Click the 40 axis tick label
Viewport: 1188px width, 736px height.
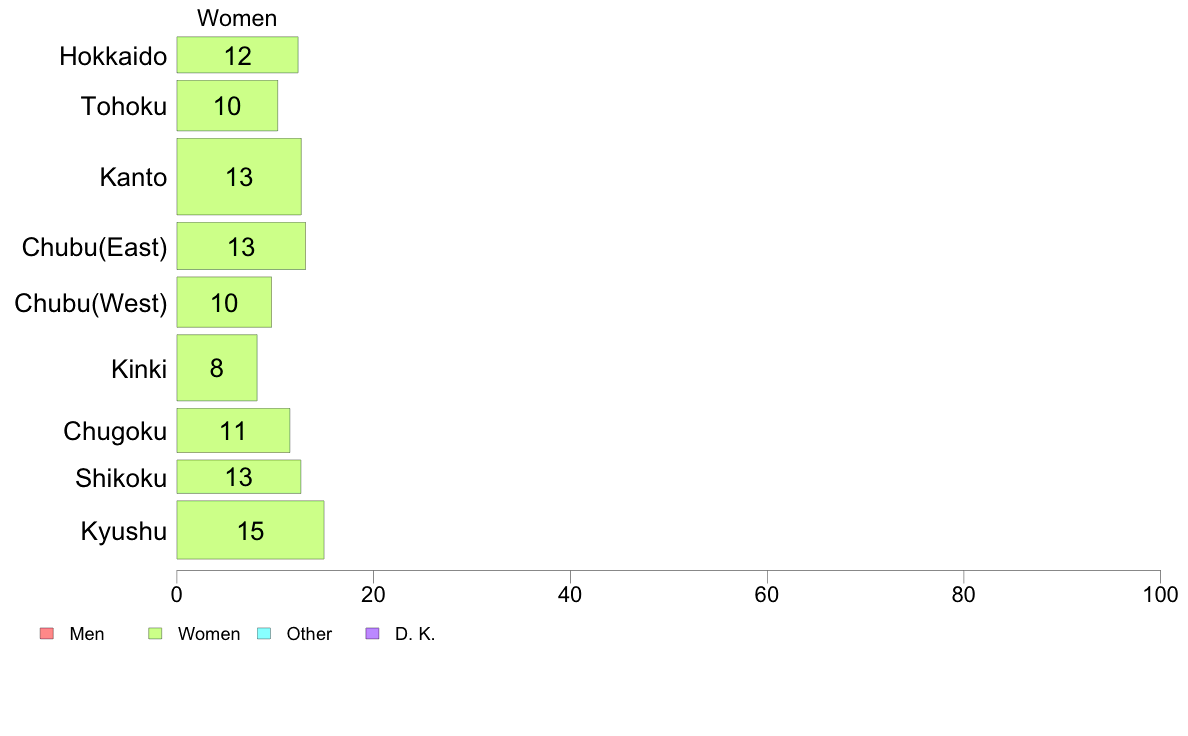coord(570,595)
